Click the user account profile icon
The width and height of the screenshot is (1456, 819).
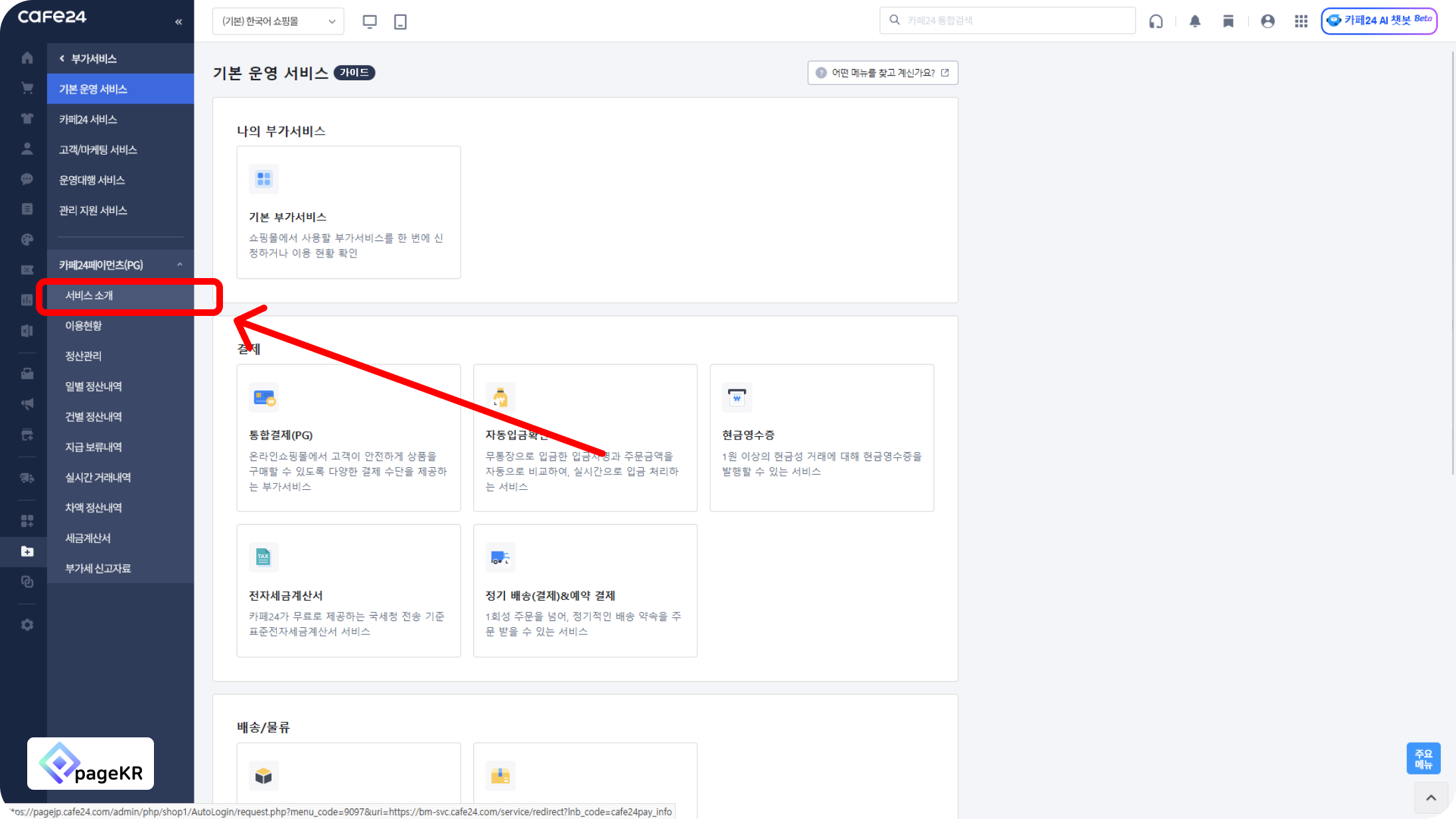tap(1268, 21)
